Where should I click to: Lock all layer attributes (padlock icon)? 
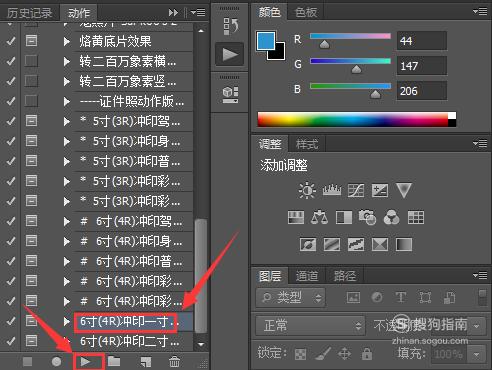point(367,353)
